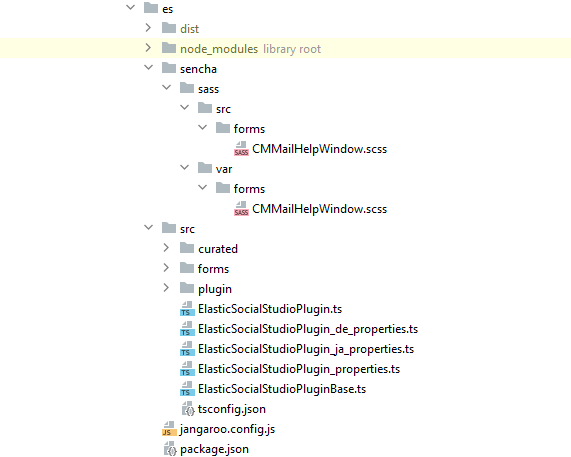Click TS icon of ElasticSocialStudioPlugin.ts
The image size is (571, 457).
point(187,308)
